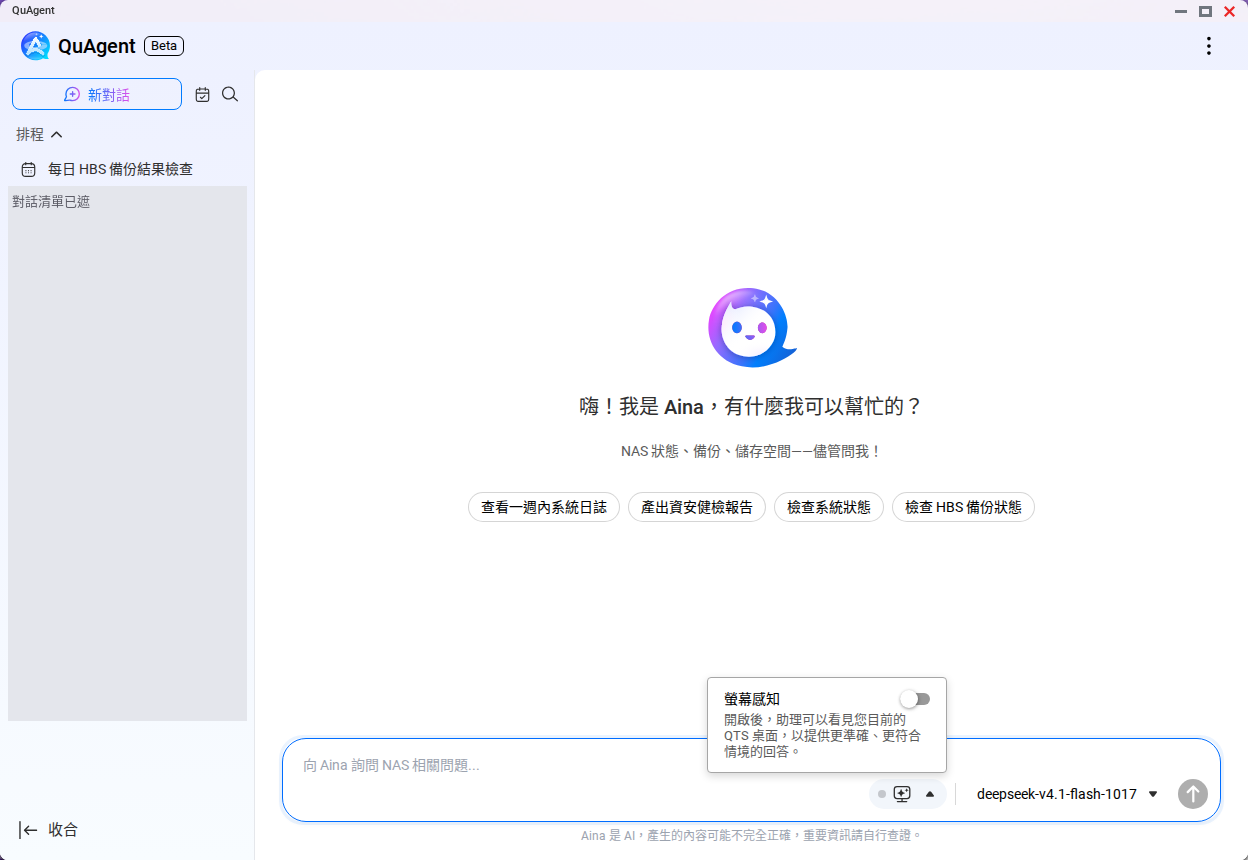This screenshot has height=860, width=1248.
Task: Click the 嗨！我是 Aina greeting heading
Action: (x=751, y=407)
